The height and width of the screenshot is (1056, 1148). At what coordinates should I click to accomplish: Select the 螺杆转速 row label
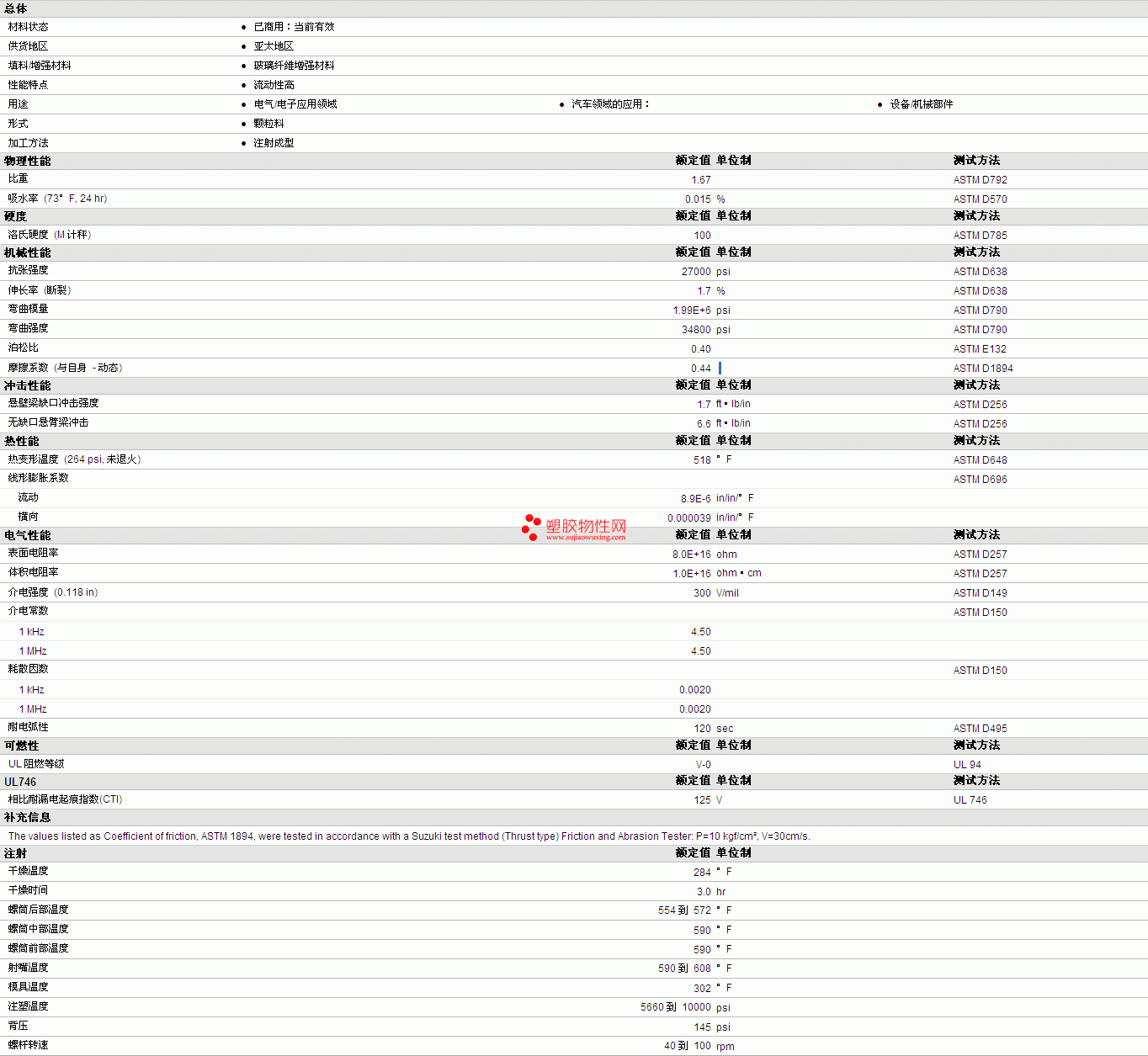coord(29,1045)
